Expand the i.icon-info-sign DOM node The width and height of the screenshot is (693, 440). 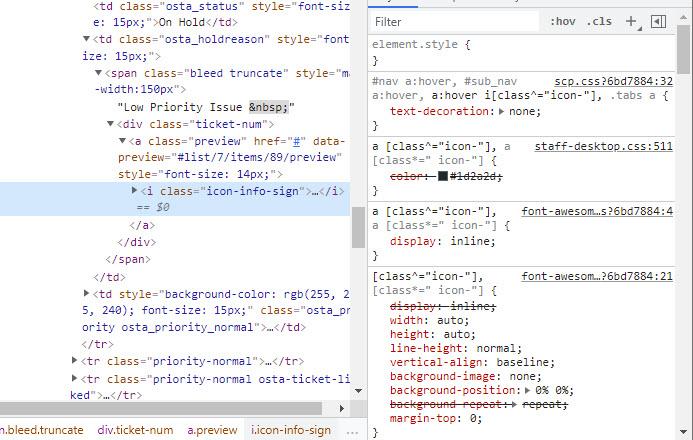[x=135, y=191]
